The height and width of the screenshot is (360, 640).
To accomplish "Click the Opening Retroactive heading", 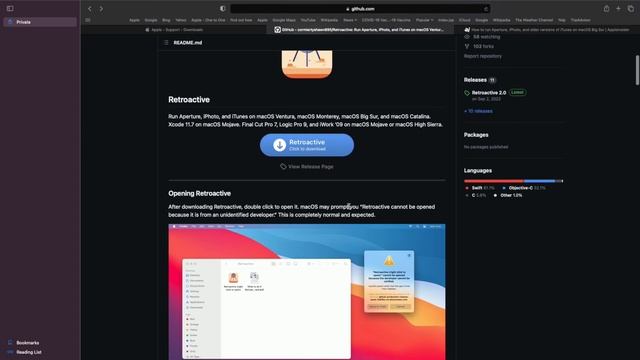I will (x=200, y=193).
